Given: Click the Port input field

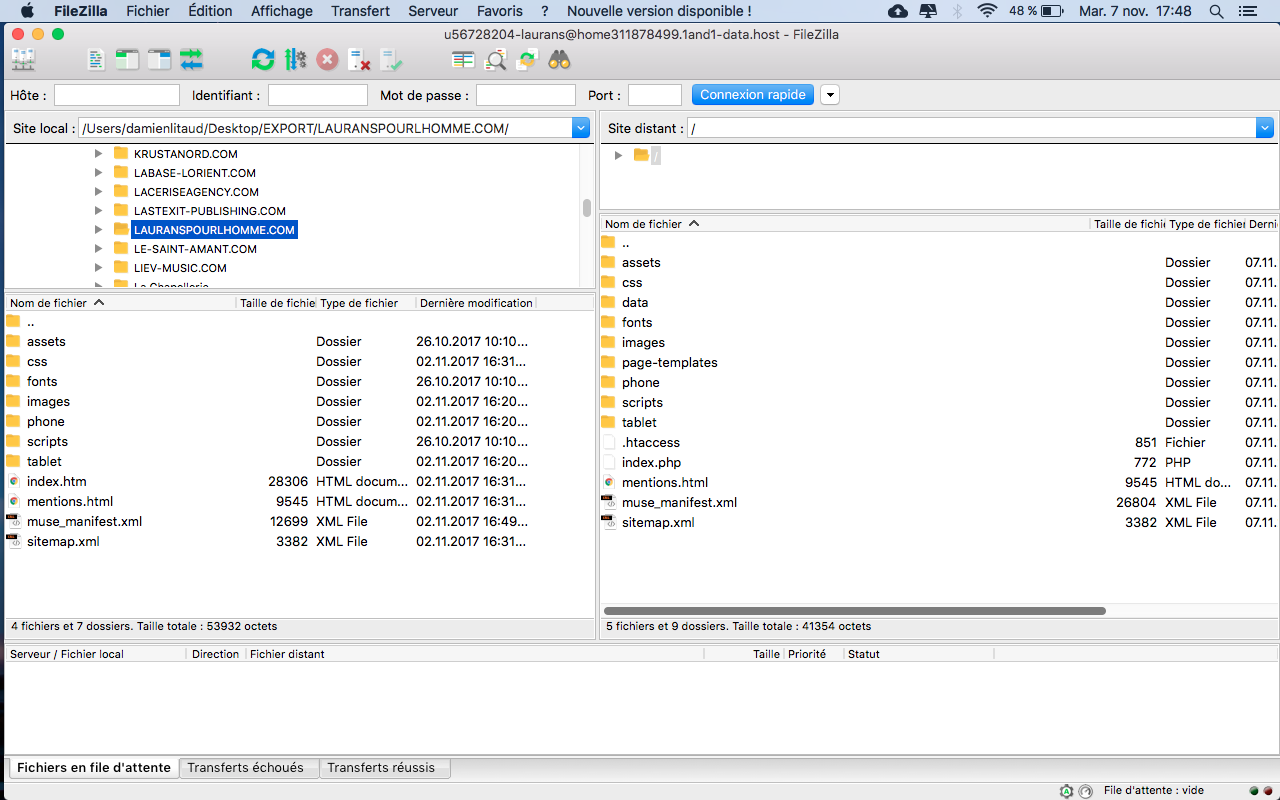Looking at the screenshot, I should tap(655, 95).
